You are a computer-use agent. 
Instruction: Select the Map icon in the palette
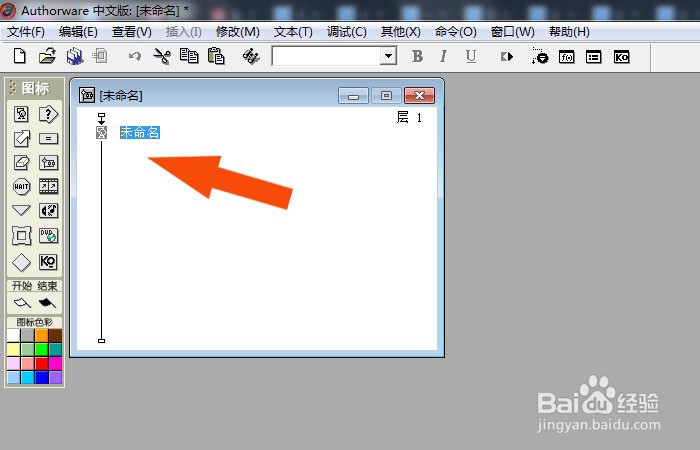[48, 162]
